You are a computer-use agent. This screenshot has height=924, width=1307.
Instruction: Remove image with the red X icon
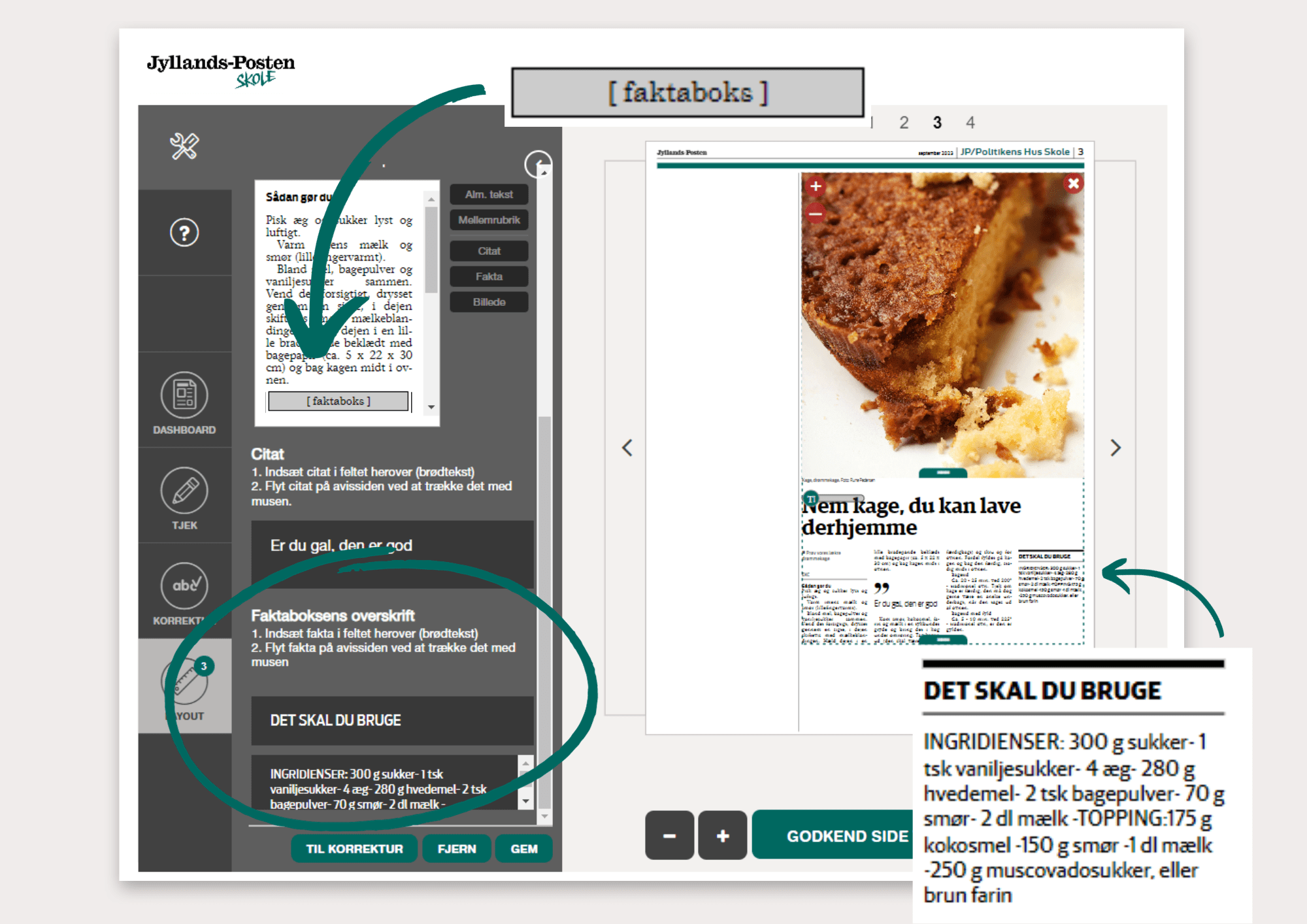point(1073,184)
